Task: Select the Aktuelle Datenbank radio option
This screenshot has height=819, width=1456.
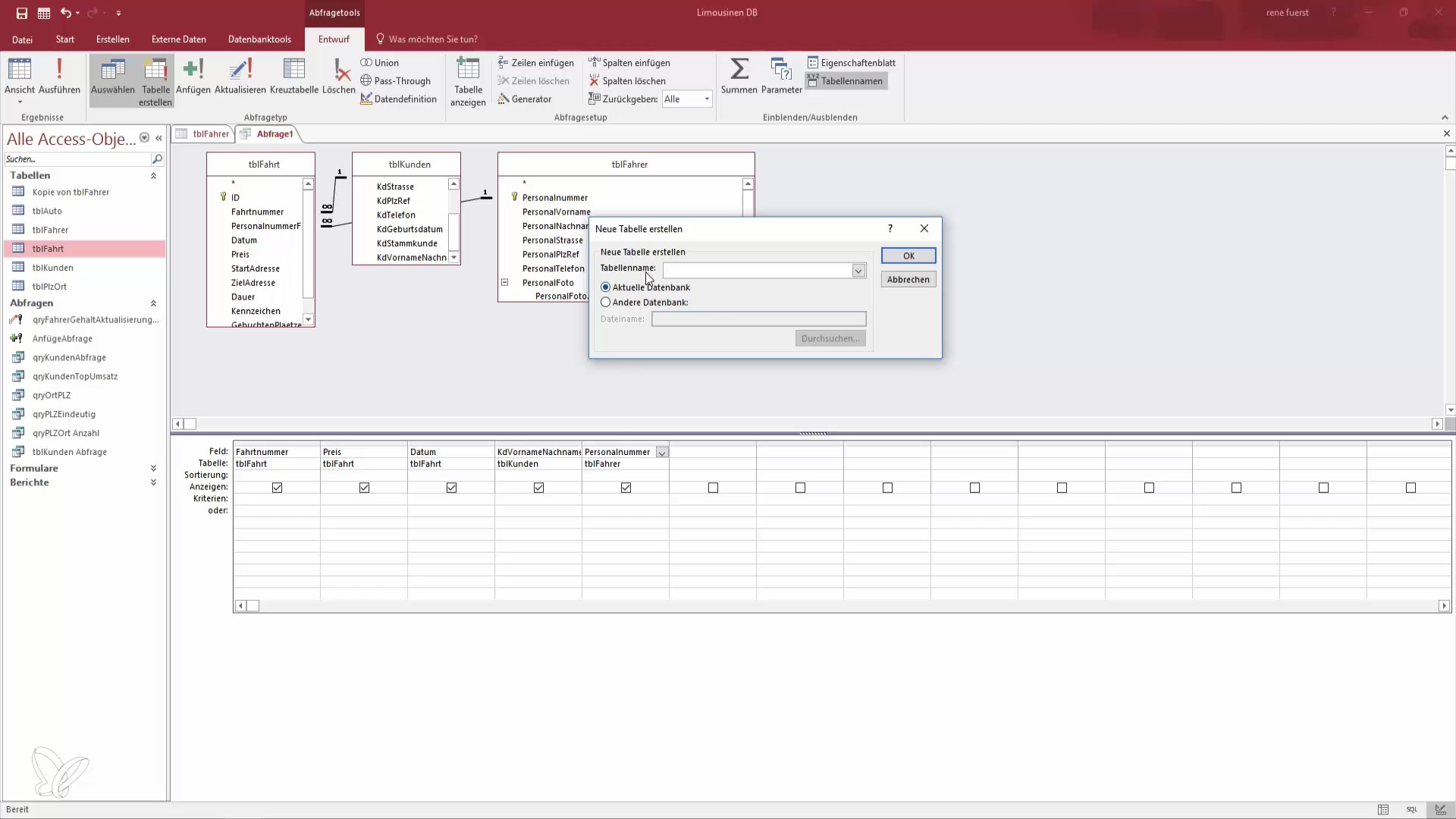Action: click(x=606, y=287)
